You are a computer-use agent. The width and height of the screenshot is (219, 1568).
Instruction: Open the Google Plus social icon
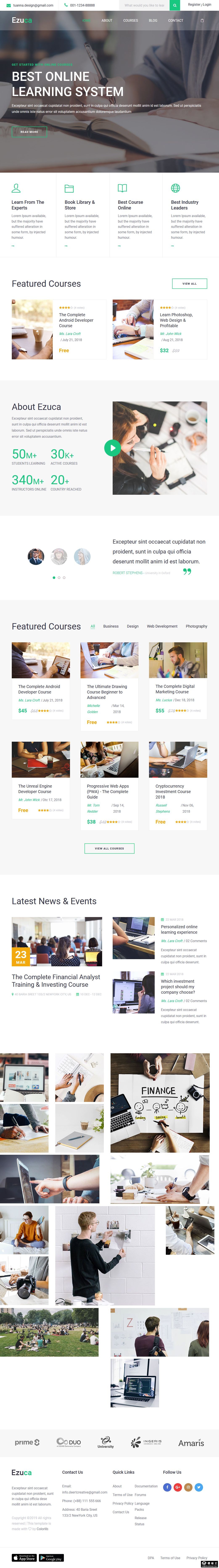(178, 1487)
